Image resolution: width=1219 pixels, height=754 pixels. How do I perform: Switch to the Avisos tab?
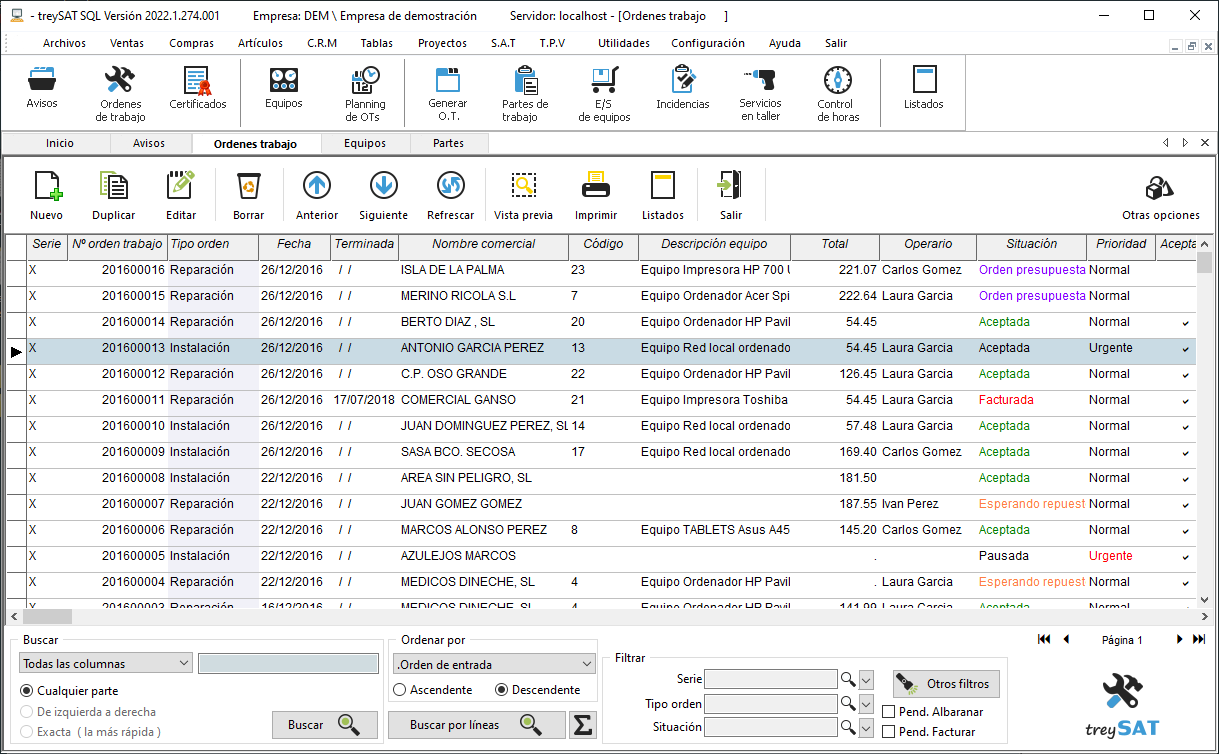(x=149, y=143)
